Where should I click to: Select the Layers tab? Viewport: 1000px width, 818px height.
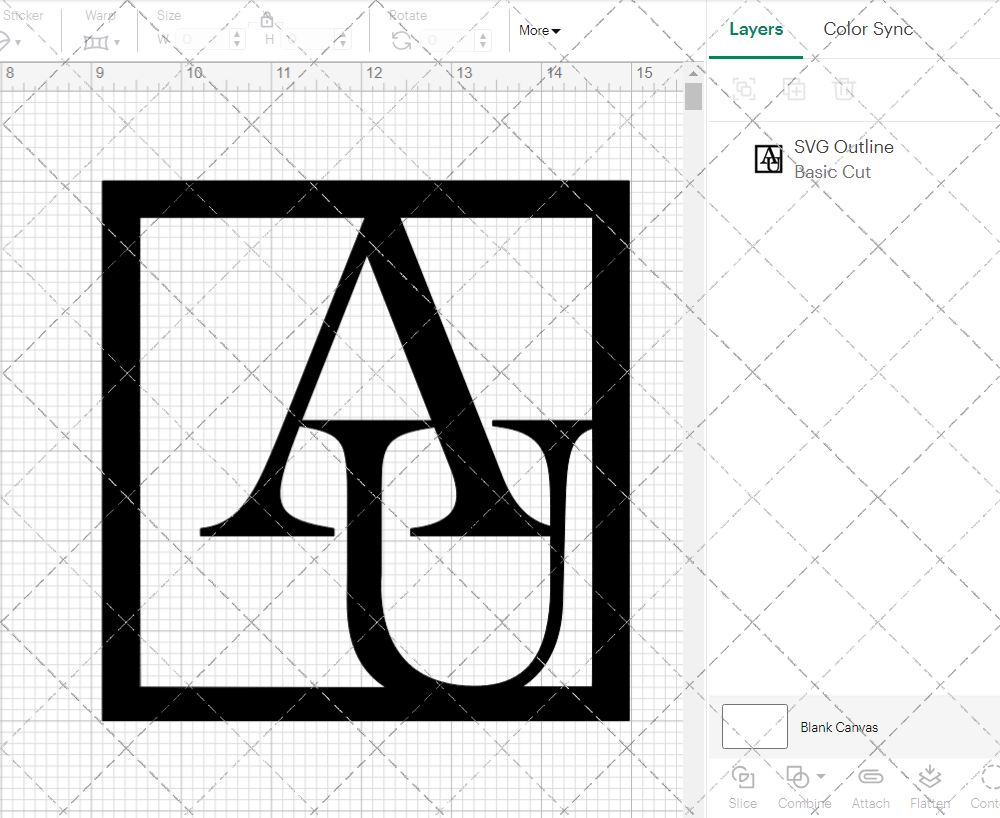tap(756, 29)
